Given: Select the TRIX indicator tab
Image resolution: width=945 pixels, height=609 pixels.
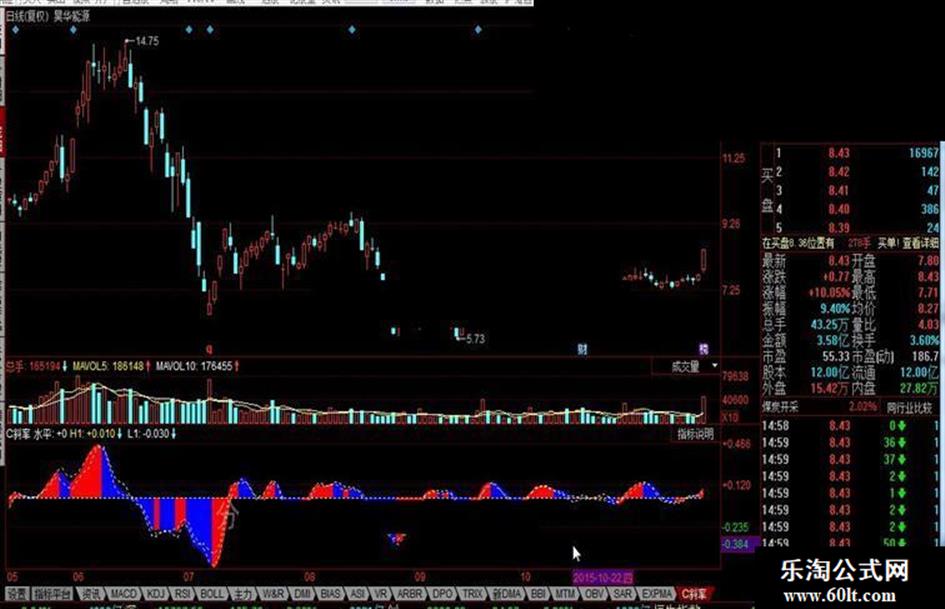Looking at the screenshot, I should (472, 594).
